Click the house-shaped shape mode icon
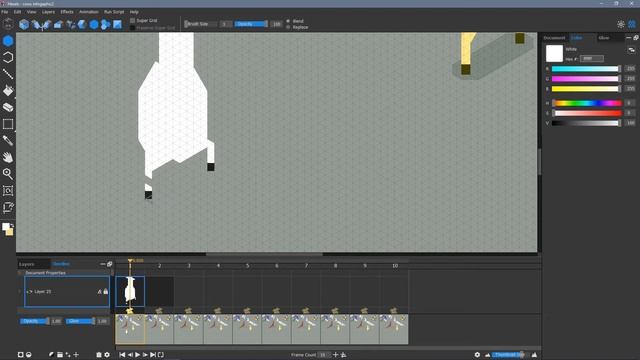This screenshot has width=640, height=360. point(58,25)
